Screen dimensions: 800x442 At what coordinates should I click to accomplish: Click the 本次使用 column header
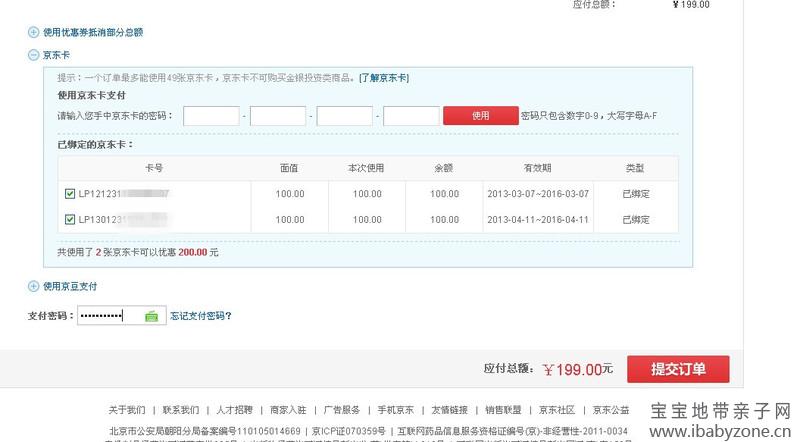[x=366, y=168]
